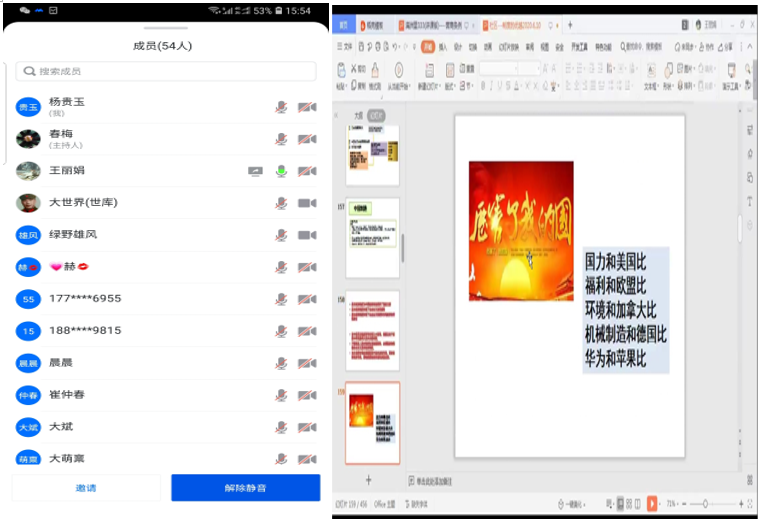The width and height of the screenshot is (764, 519).
Task: Switch to the 插入 ribbon tab
Action: coord(442,46)
